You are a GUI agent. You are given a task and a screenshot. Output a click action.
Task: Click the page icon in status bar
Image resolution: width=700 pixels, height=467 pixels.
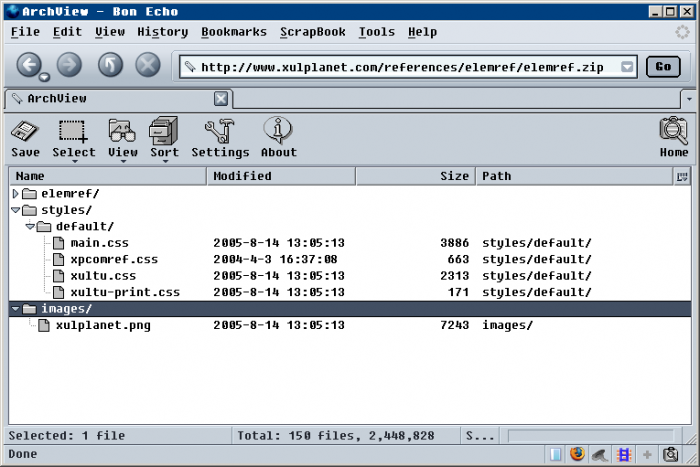pos(556,454)
